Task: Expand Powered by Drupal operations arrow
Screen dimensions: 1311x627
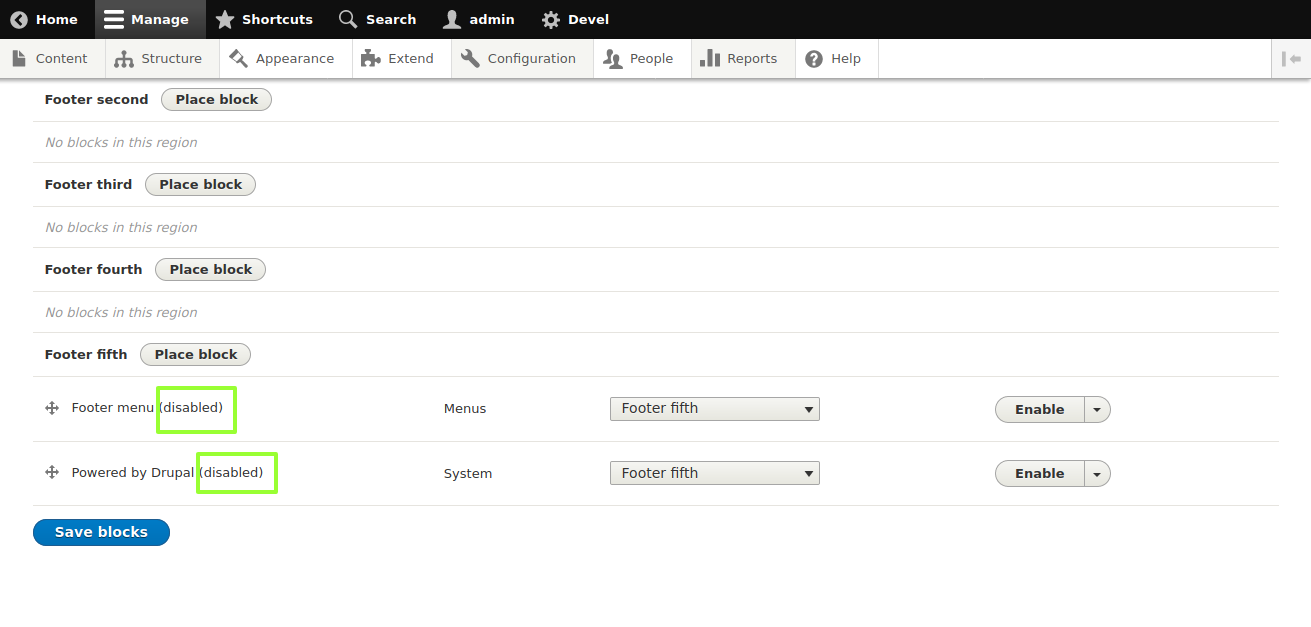Action: tap(1098, 474)
